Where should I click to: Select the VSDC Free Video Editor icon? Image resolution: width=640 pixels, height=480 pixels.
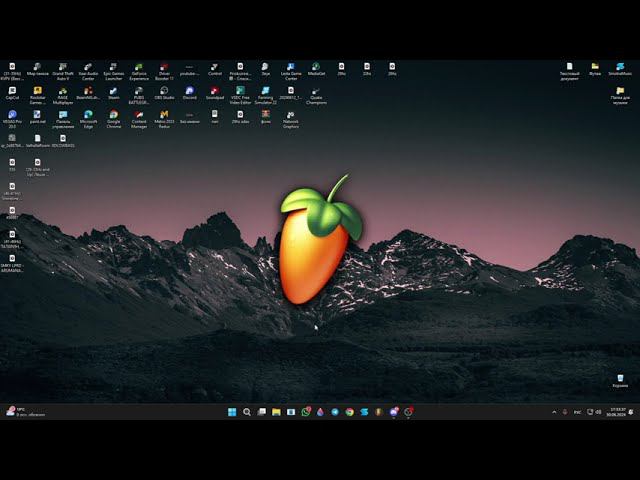tap(240, 95)
